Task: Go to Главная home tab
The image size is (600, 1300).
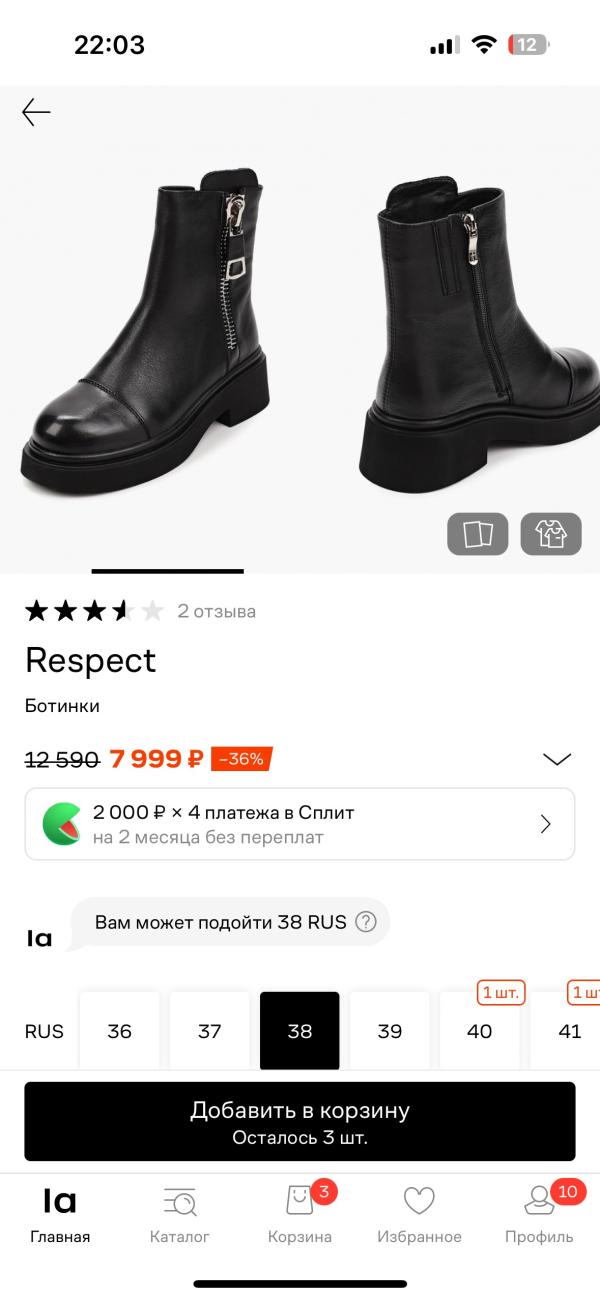Action: tap(60, 1213)
